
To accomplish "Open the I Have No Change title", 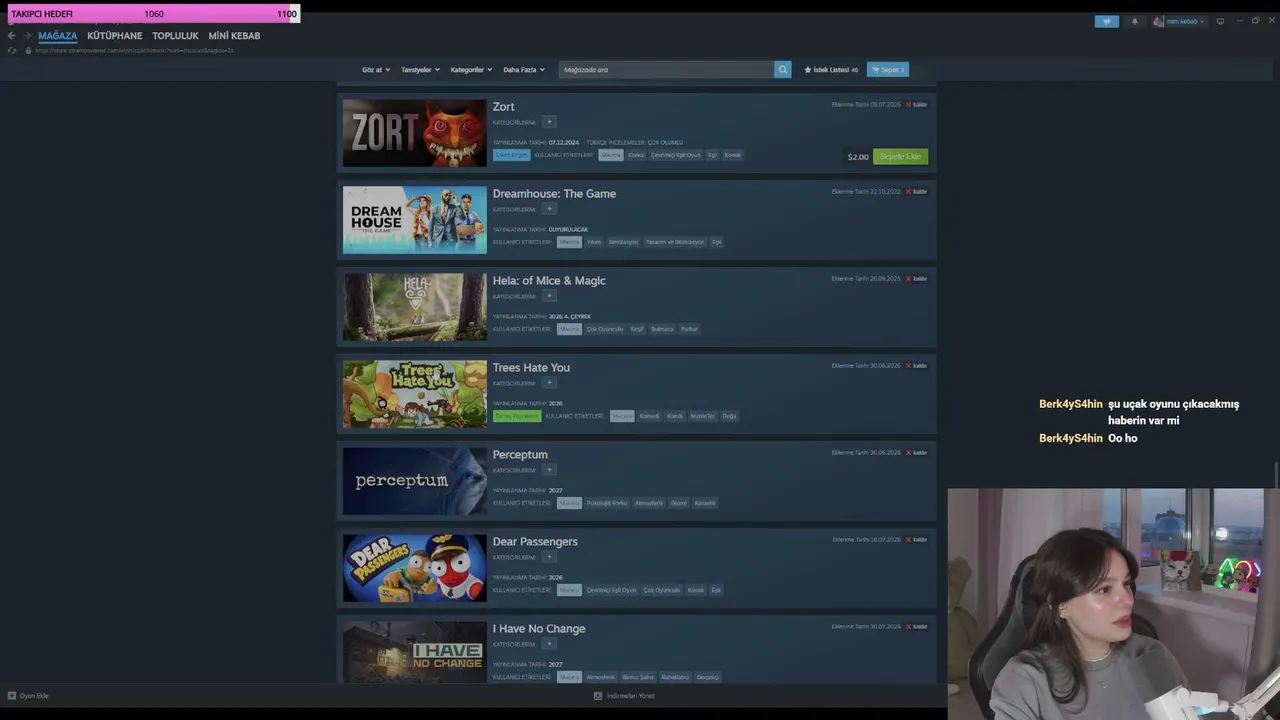I will tap(539, 629).
